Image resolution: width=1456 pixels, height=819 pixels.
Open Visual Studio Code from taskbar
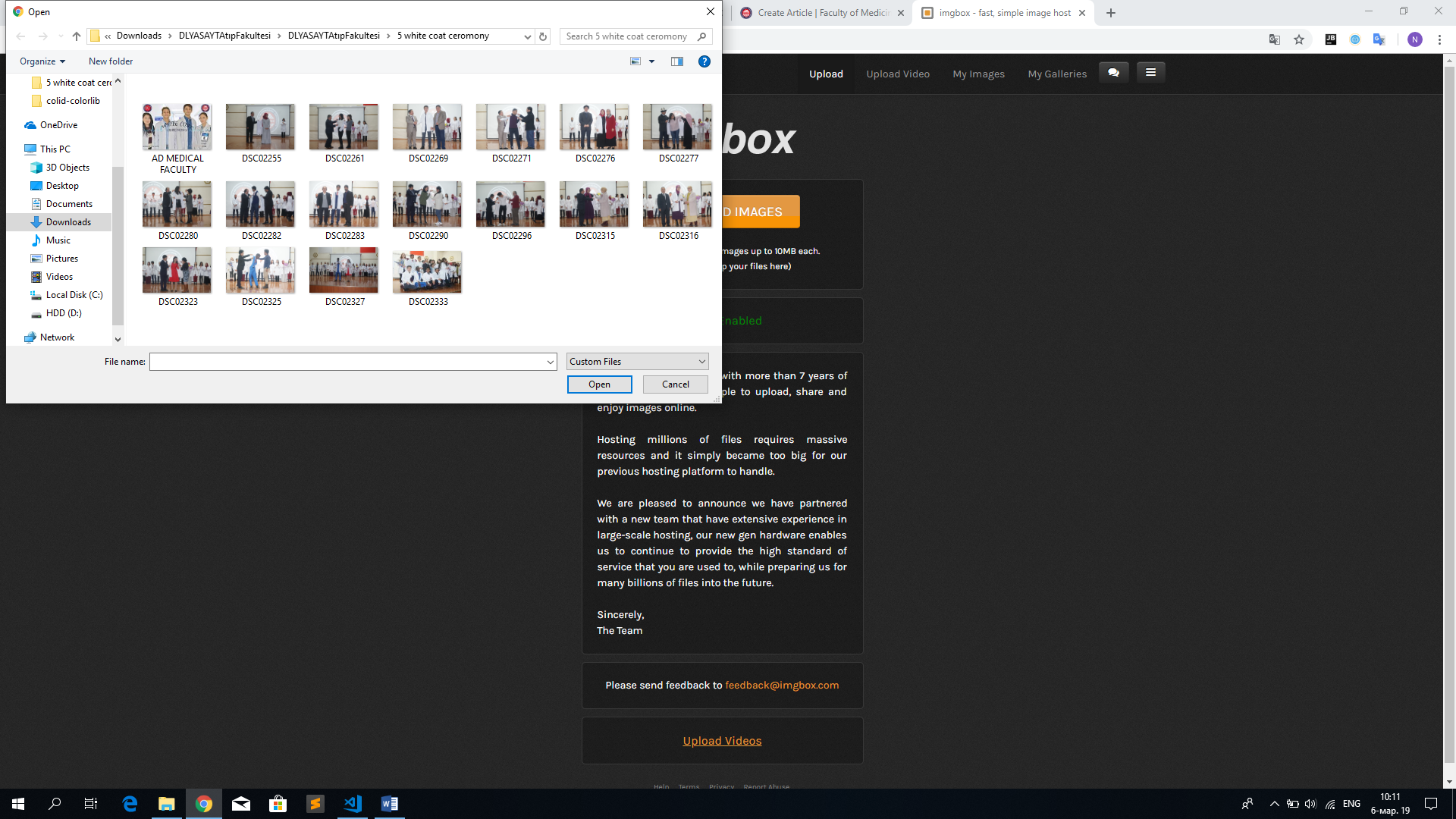point(353,804)
